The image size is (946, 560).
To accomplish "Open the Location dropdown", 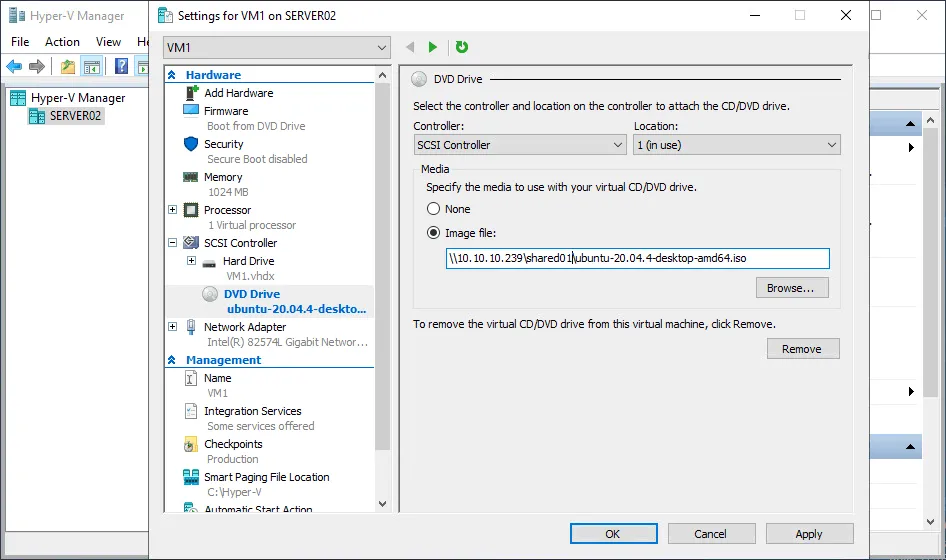I will 736,145.
